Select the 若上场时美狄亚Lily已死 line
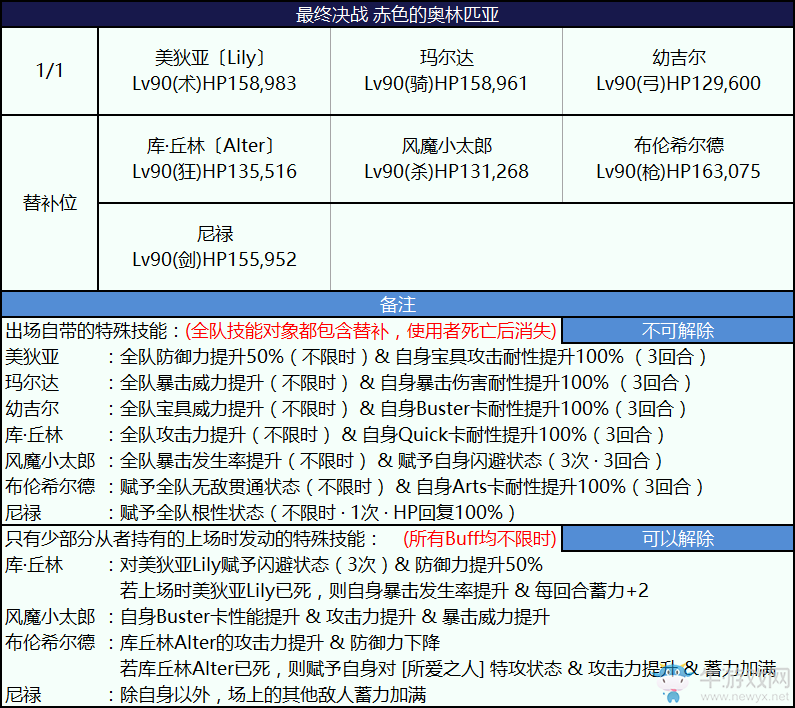 (384, 590)
